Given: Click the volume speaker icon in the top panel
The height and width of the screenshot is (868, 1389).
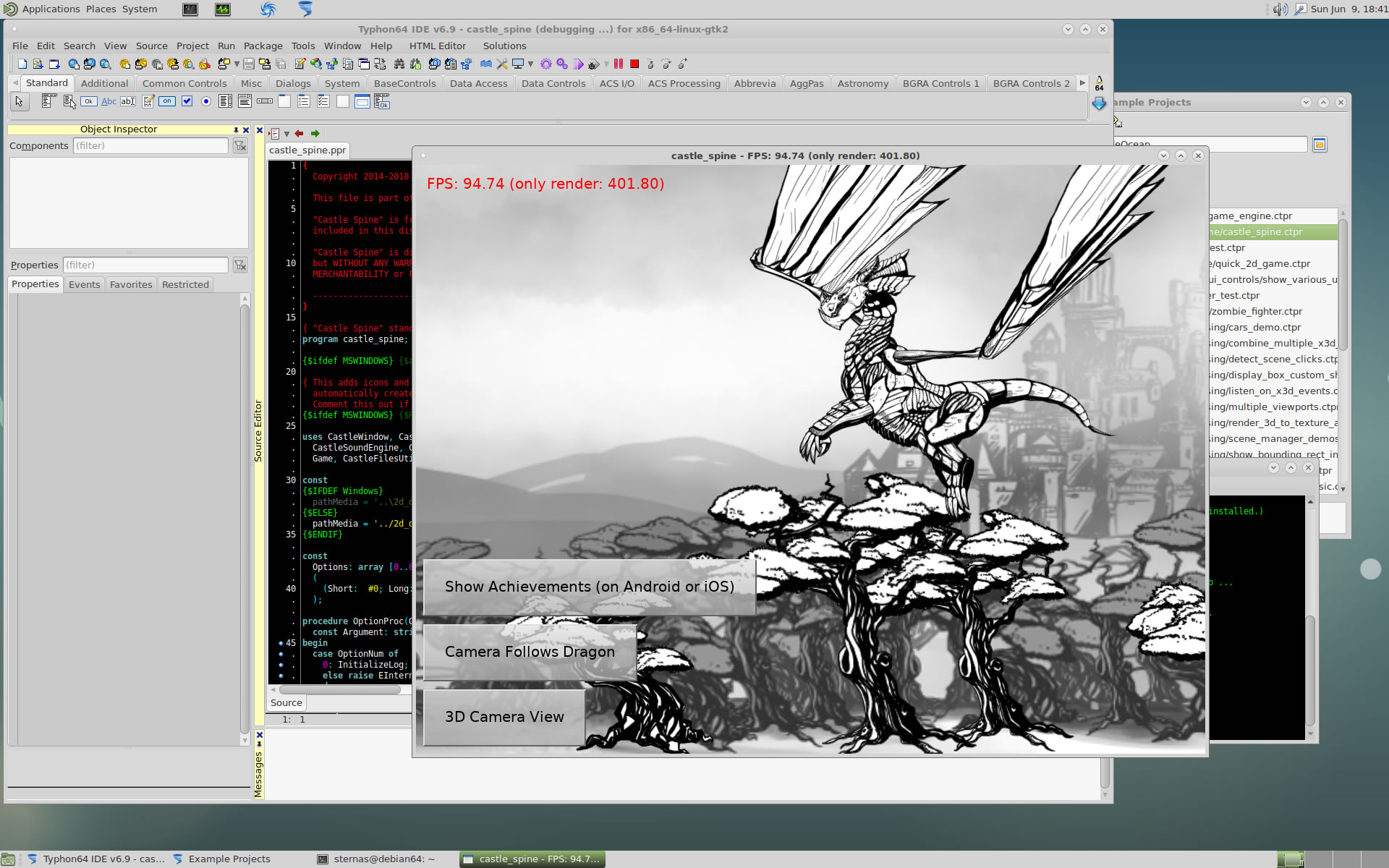Looking at the screenshot, I should click(1280, 9).
